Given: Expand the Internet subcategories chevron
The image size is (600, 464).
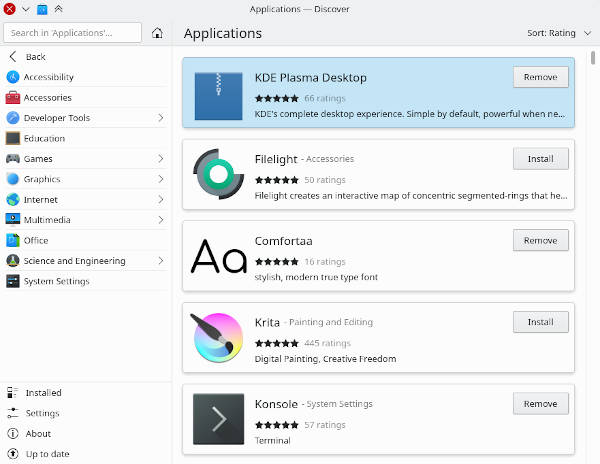Looking at the screenshot, I should coord(161,199).
